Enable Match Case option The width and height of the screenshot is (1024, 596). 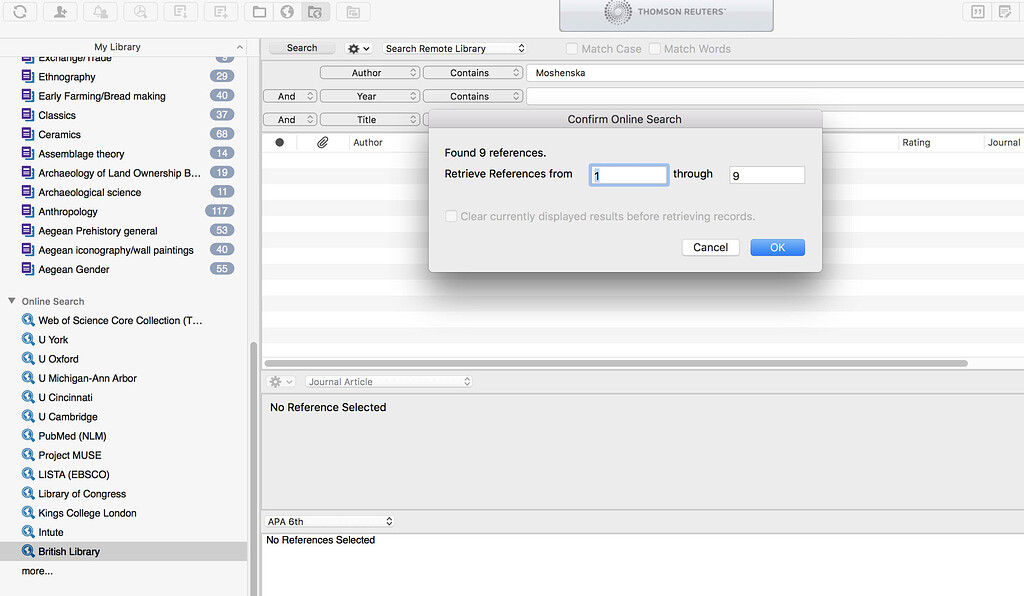click(571, 48)
